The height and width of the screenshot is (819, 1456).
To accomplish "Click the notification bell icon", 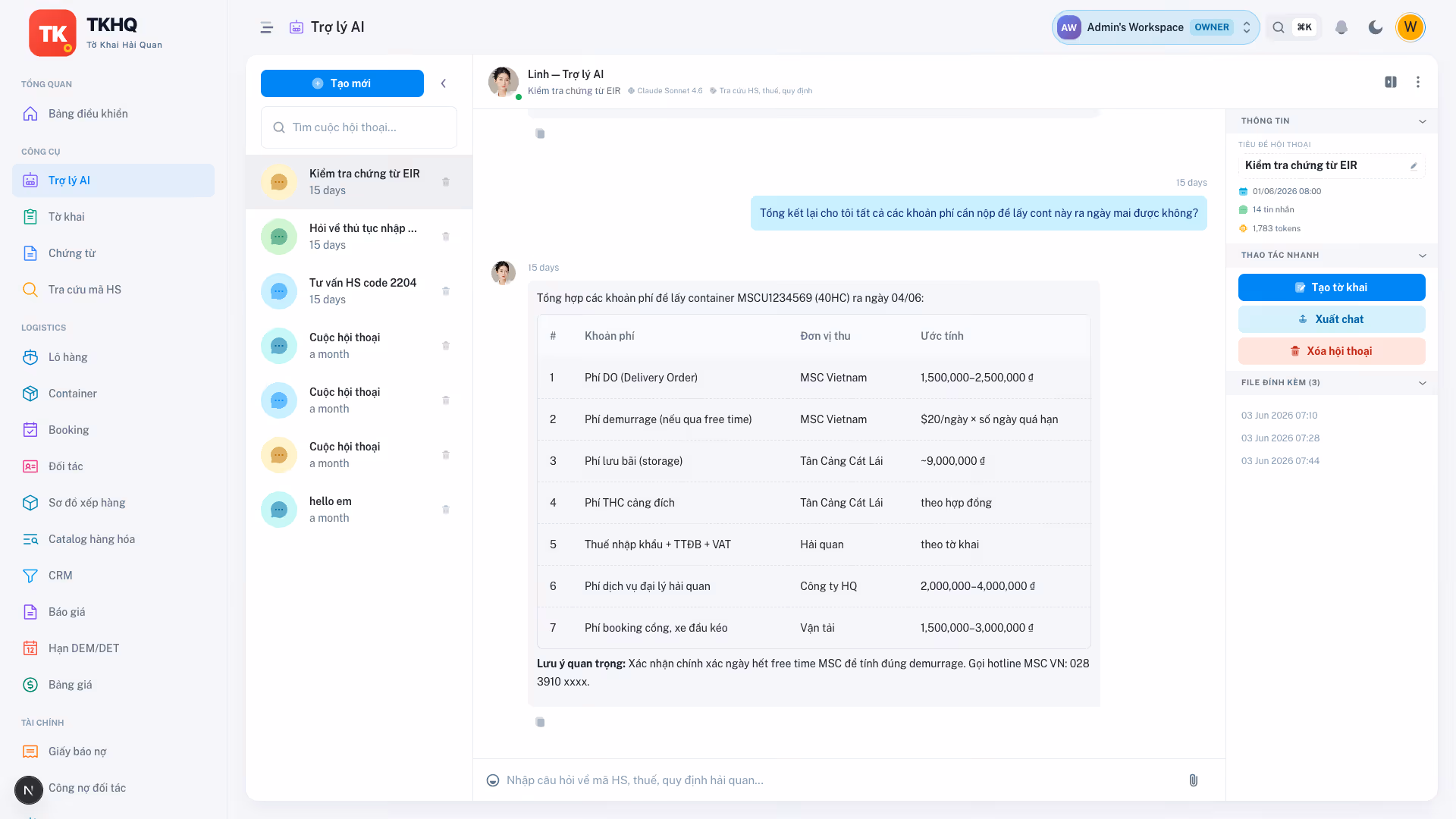I will click(1341, 27).
